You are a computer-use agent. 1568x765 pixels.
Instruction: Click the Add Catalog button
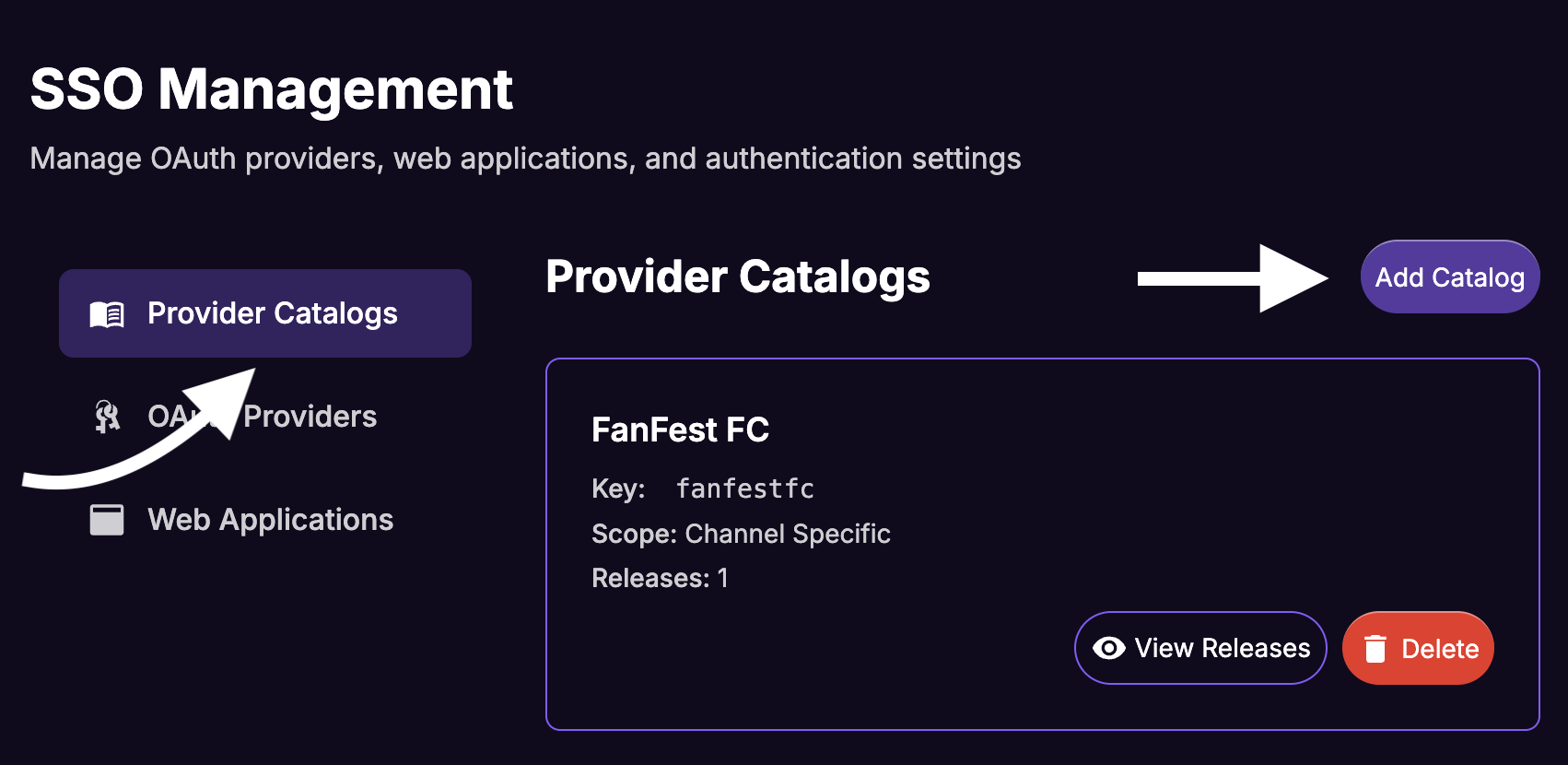coord(1449,277)
